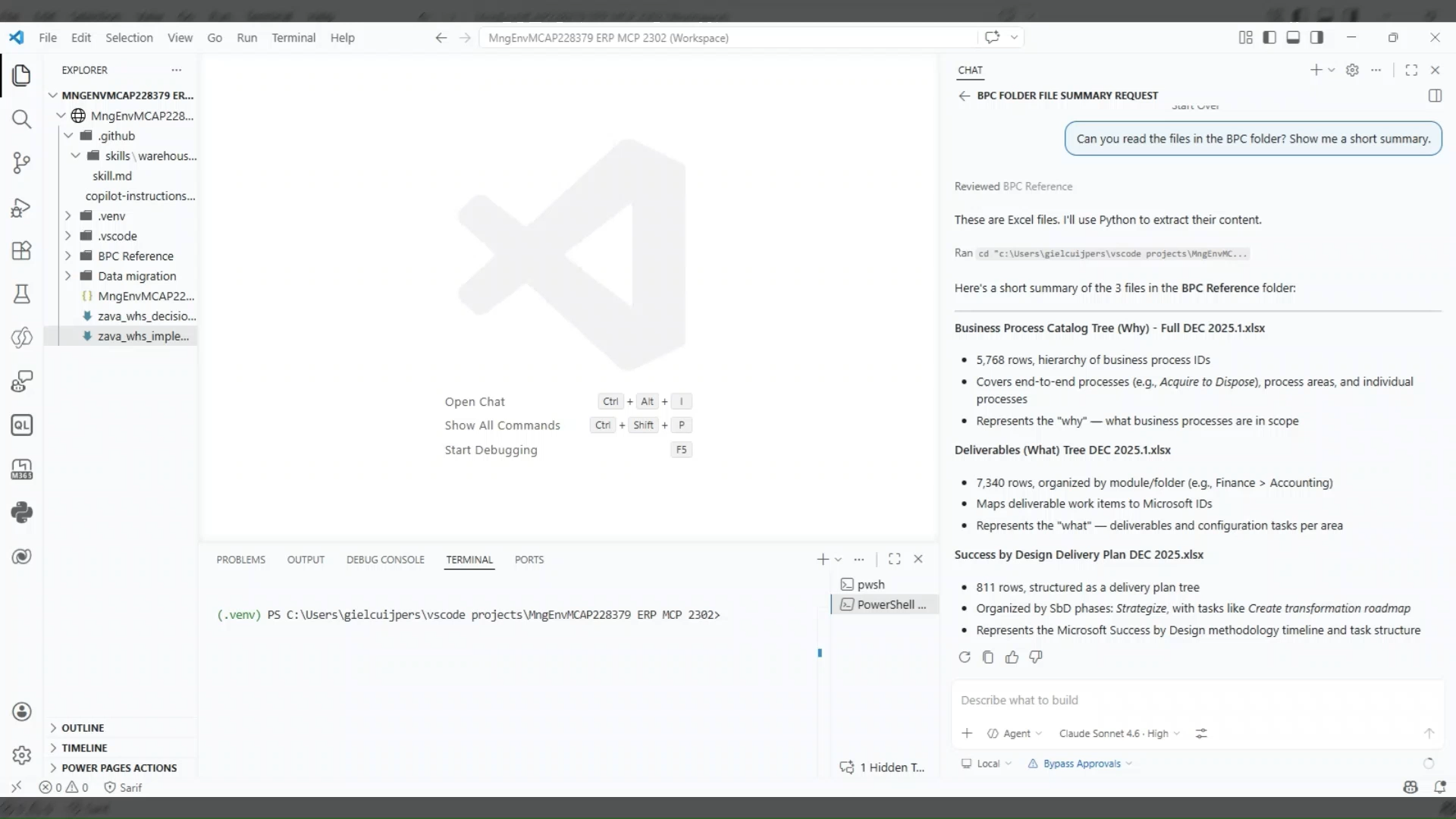Viewport: 1456px width, 819px height.
Task: Open the Terminal menu
Action: tap(293, 38)
